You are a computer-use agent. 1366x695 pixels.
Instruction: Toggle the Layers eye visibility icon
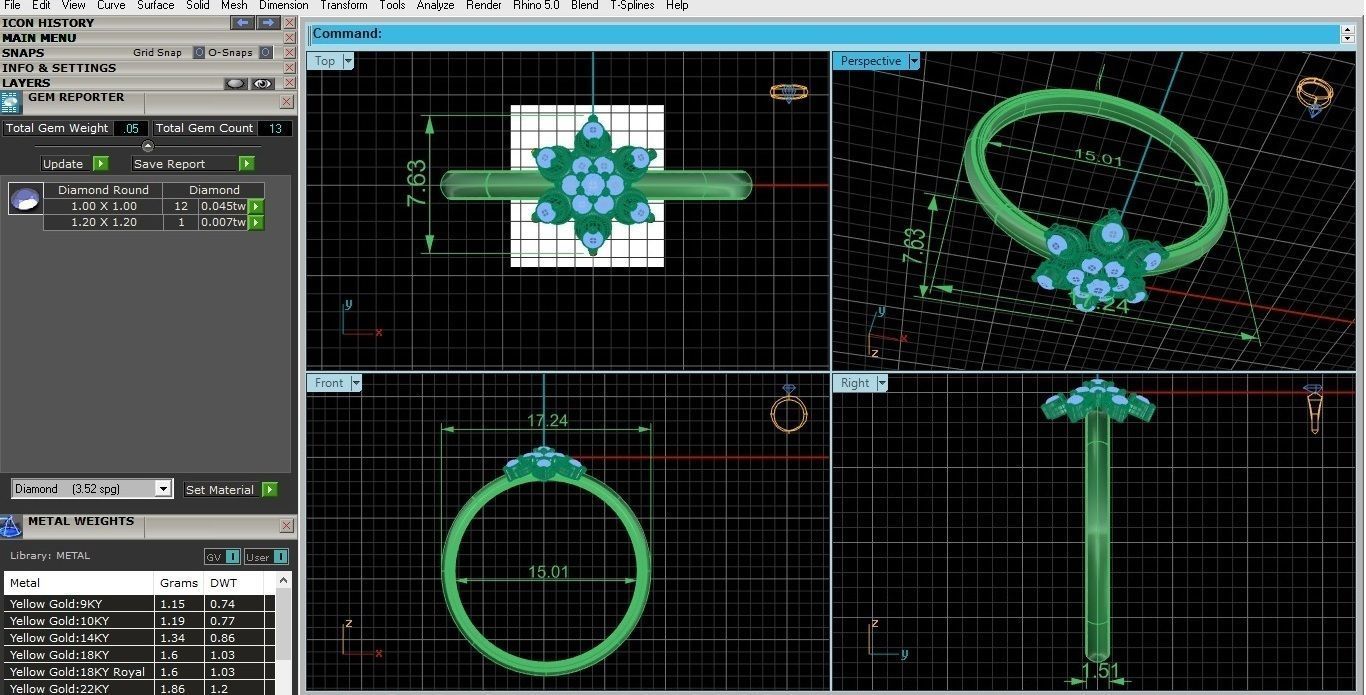pyautogui.click(x=263, y=84)
